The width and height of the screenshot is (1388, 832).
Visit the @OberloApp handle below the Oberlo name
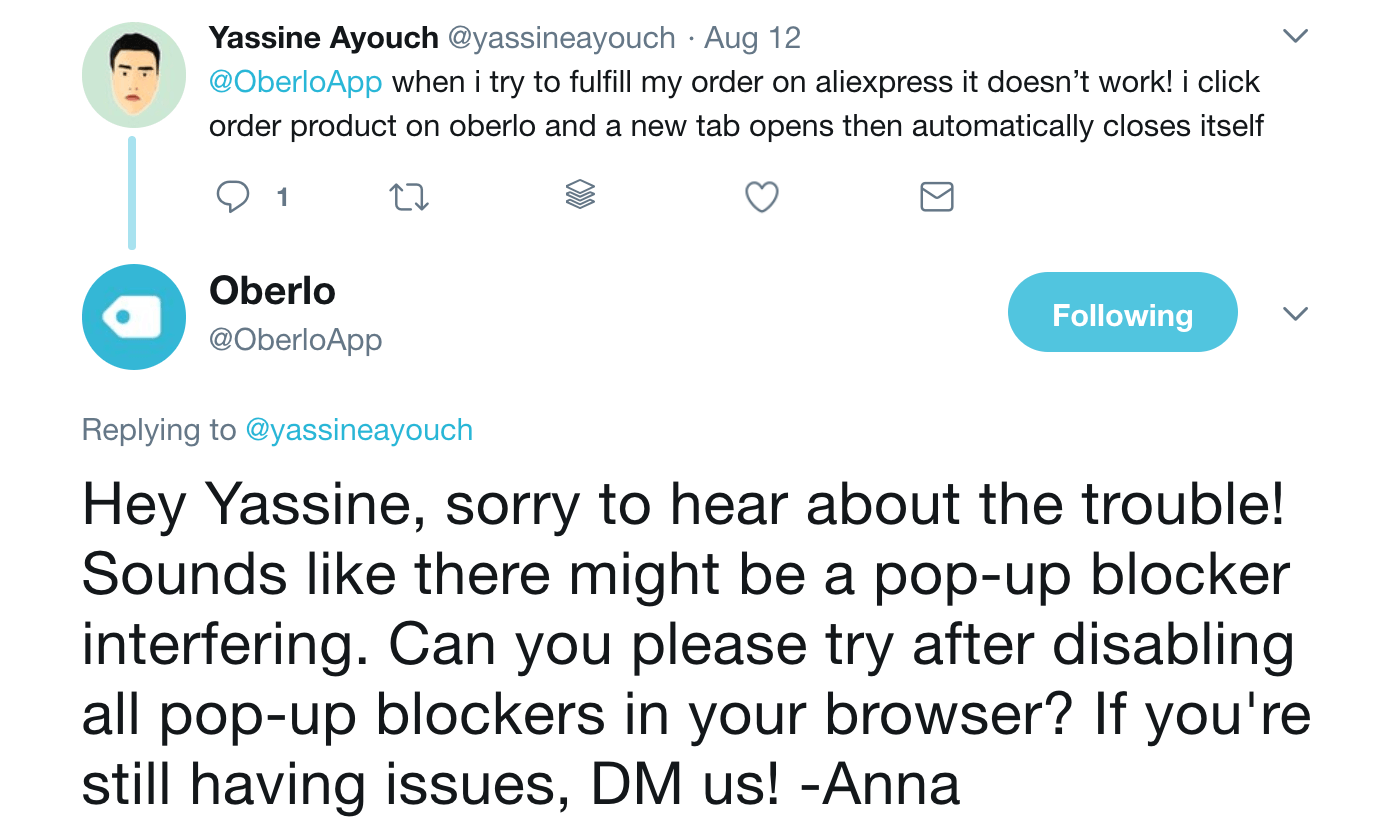(295, 340)
